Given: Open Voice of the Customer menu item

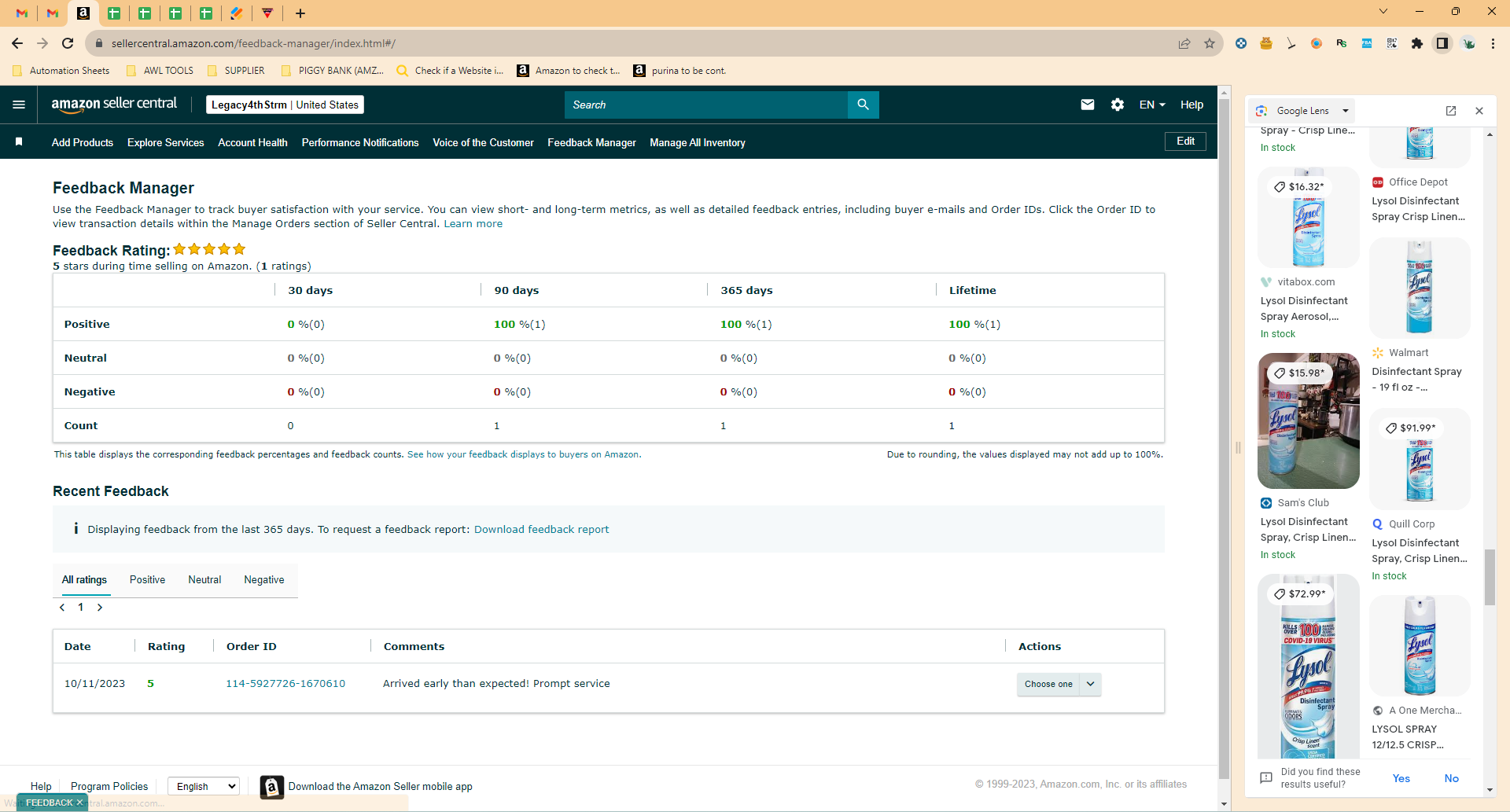Looking at the screenshot, I should (483, 142).
